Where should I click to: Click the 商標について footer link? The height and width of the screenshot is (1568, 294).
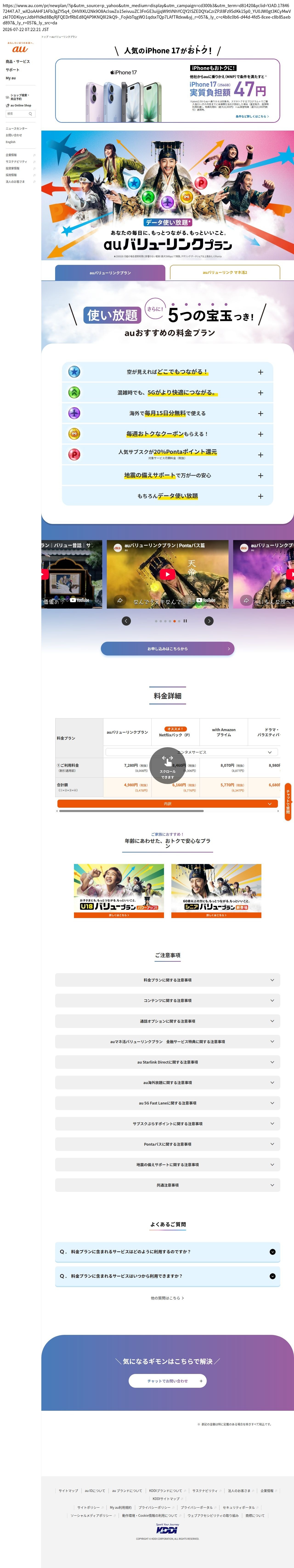pyautogui.click(x=255, y=1516)
